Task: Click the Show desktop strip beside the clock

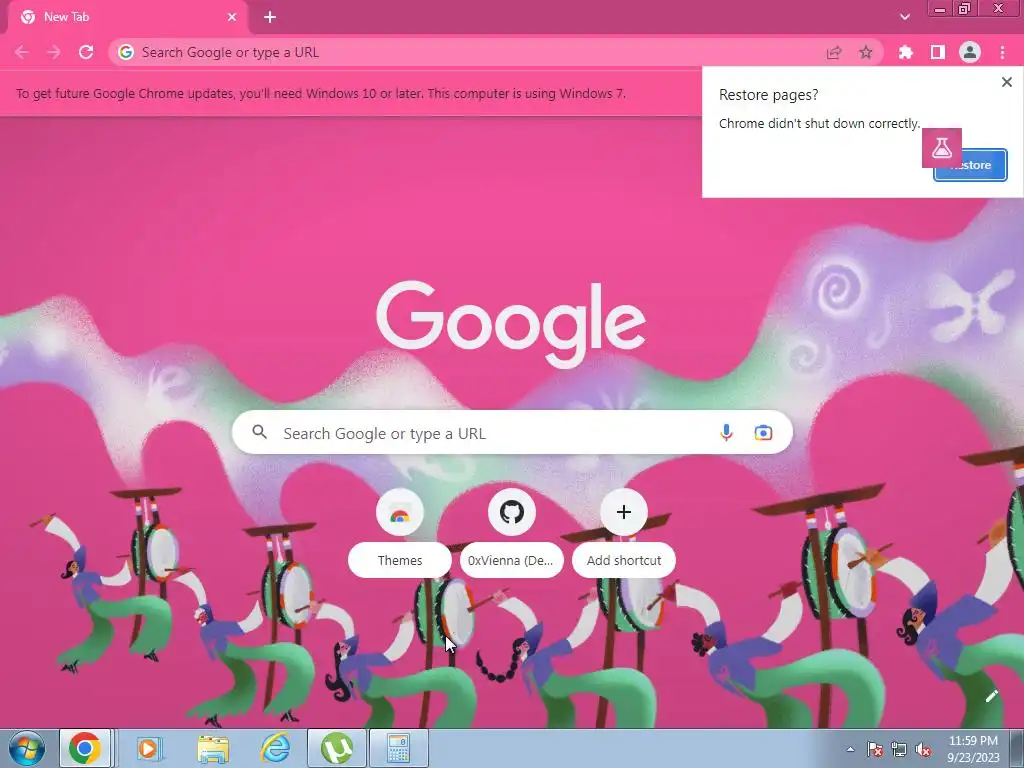Action: pyautogui.click(x=1017, y=748)
